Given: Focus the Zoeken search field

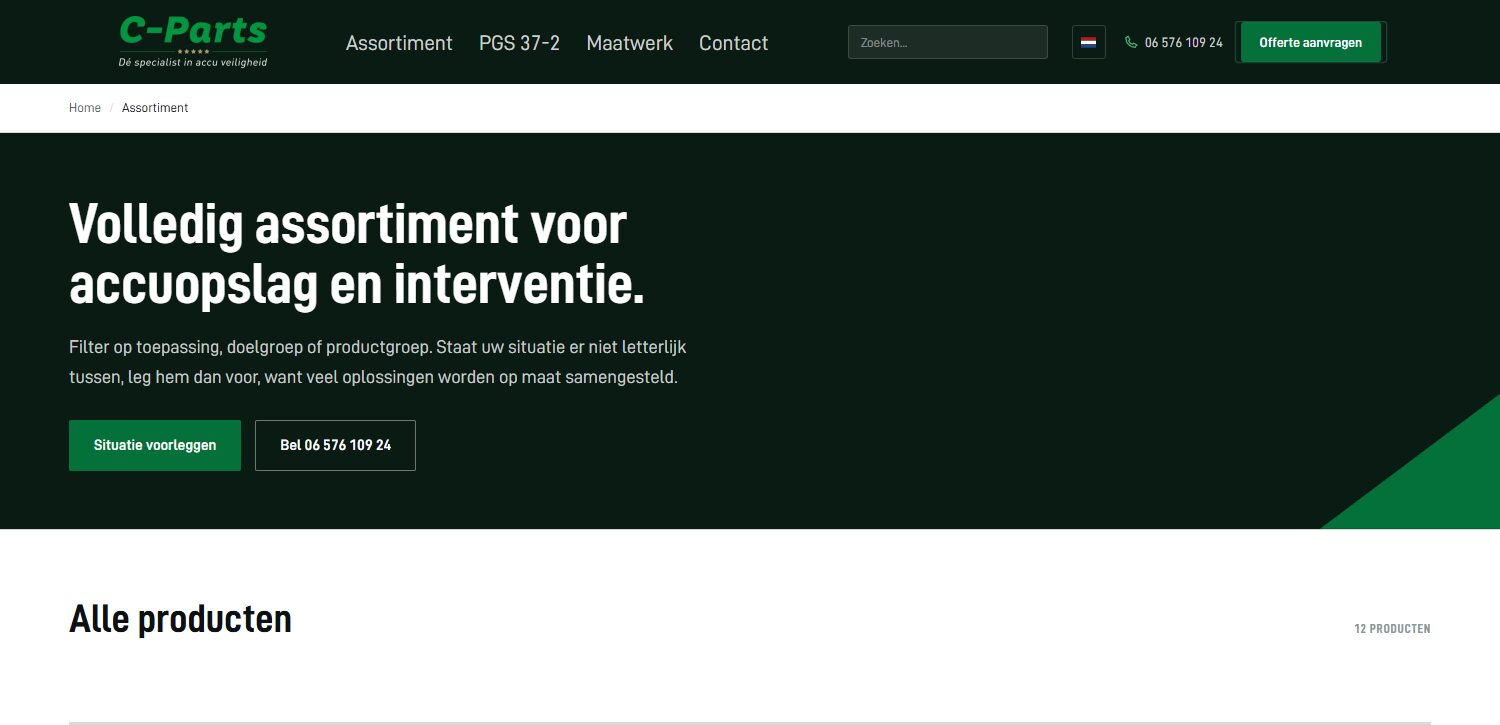Looking at the screenshot, I should [x=948, y=42].
